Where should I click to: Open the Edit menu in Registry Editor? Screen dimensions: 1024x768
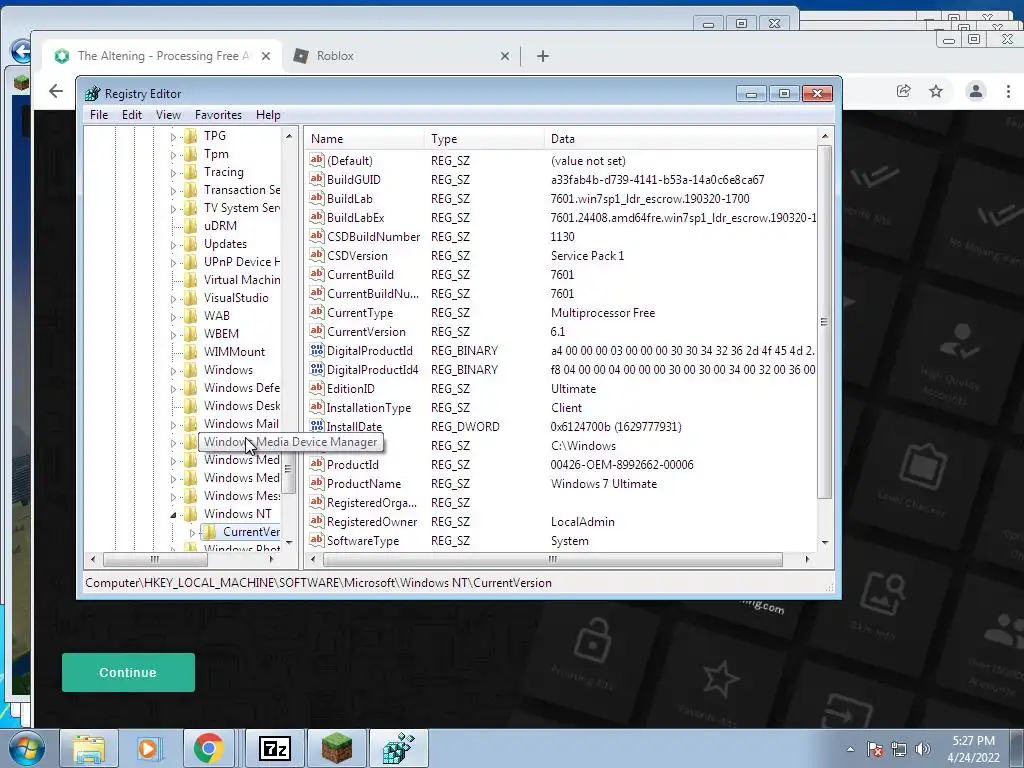click(131, 114)
